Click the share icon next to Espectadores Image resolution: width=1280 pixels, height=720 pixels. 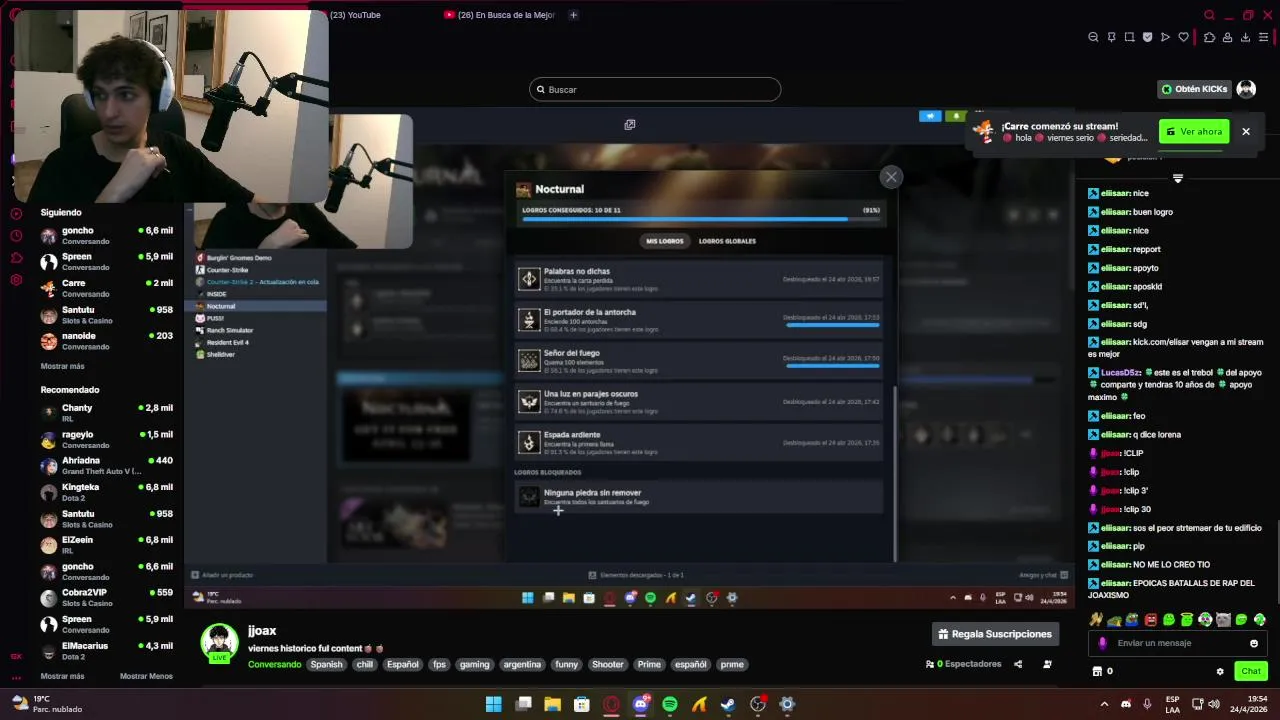1018,664
